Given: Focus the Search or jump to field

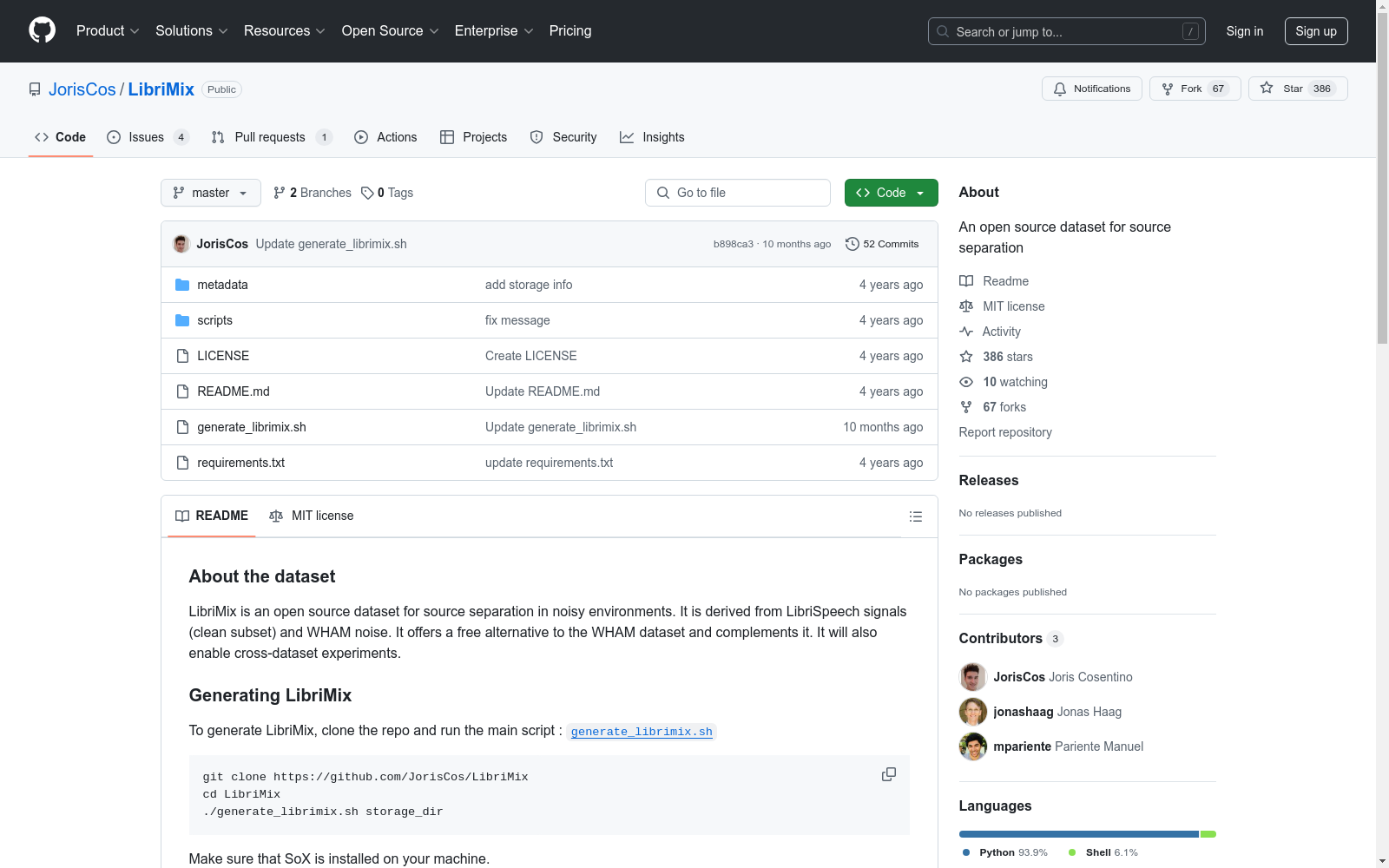Looking at the screenshot, I should (x=1067, y=31).
